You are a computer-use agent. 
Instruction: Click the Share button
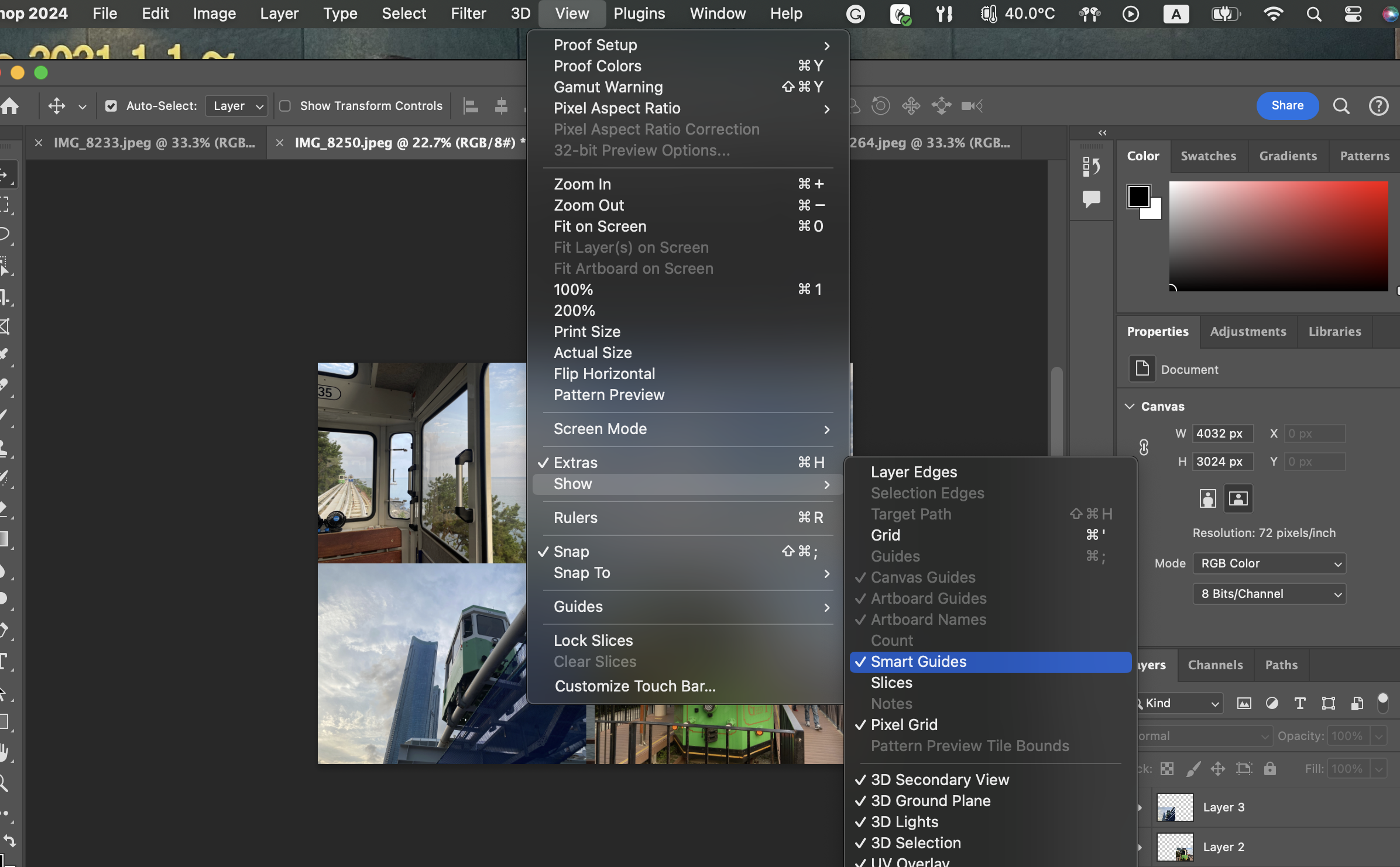1287,106
